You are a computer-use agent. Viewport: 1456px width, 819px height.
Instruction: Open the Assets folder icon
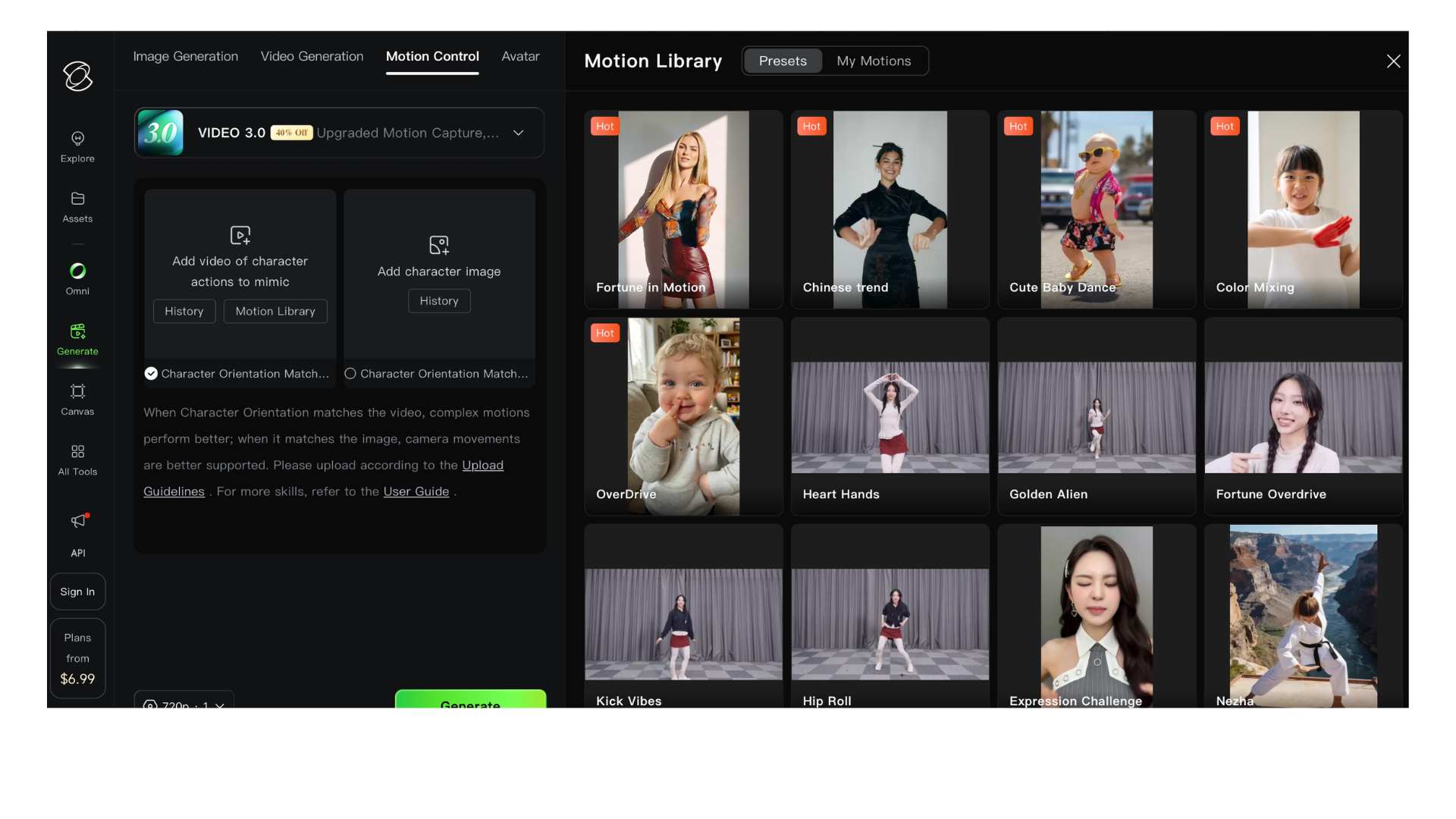77,199
